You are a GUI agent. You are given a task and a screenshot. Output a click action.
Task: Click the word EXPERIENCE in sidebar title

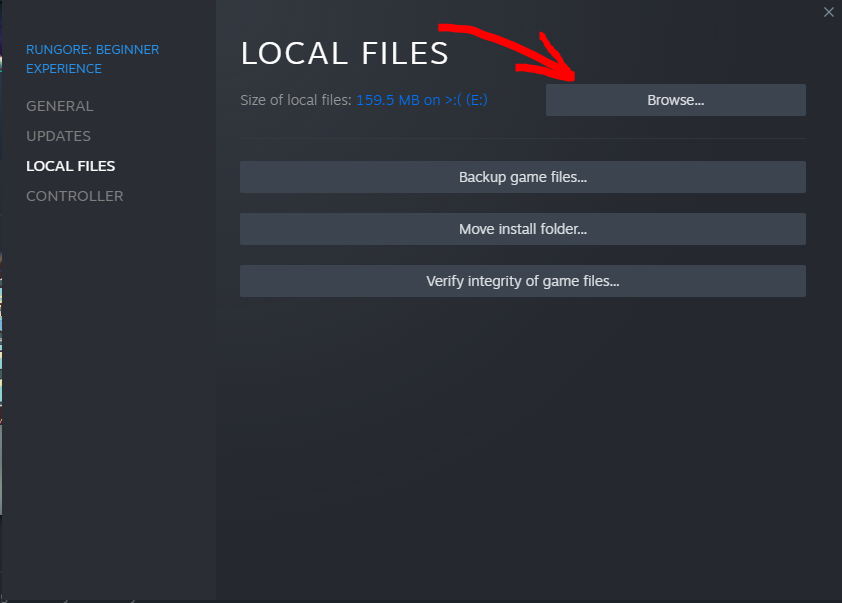tap(64, 69)
